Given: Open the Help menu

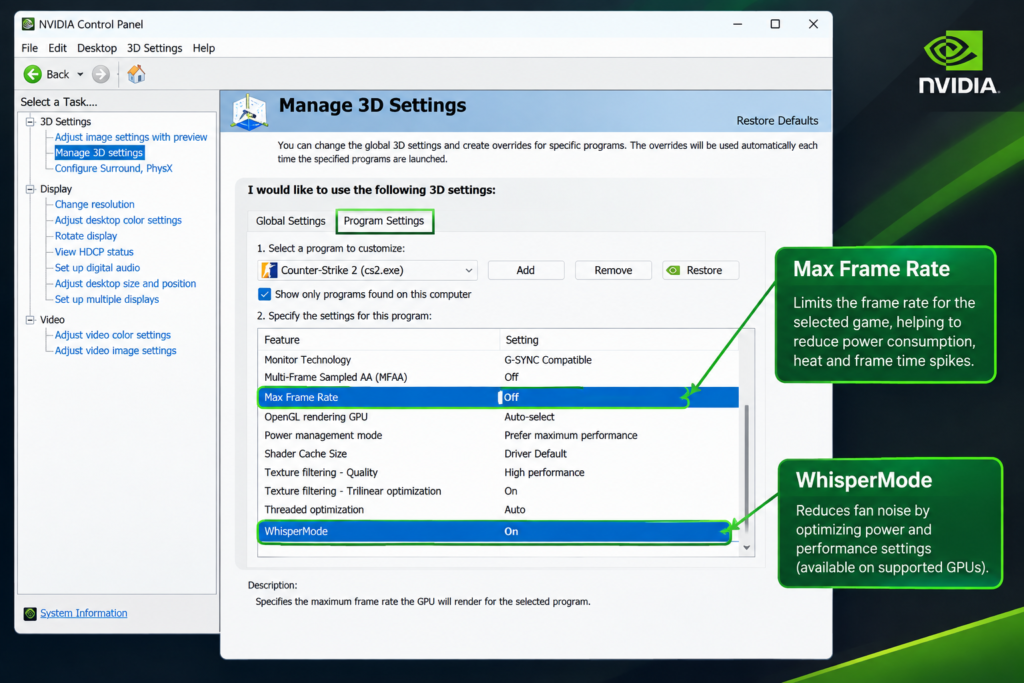Looking at the screenshot, I should point(204,48).
